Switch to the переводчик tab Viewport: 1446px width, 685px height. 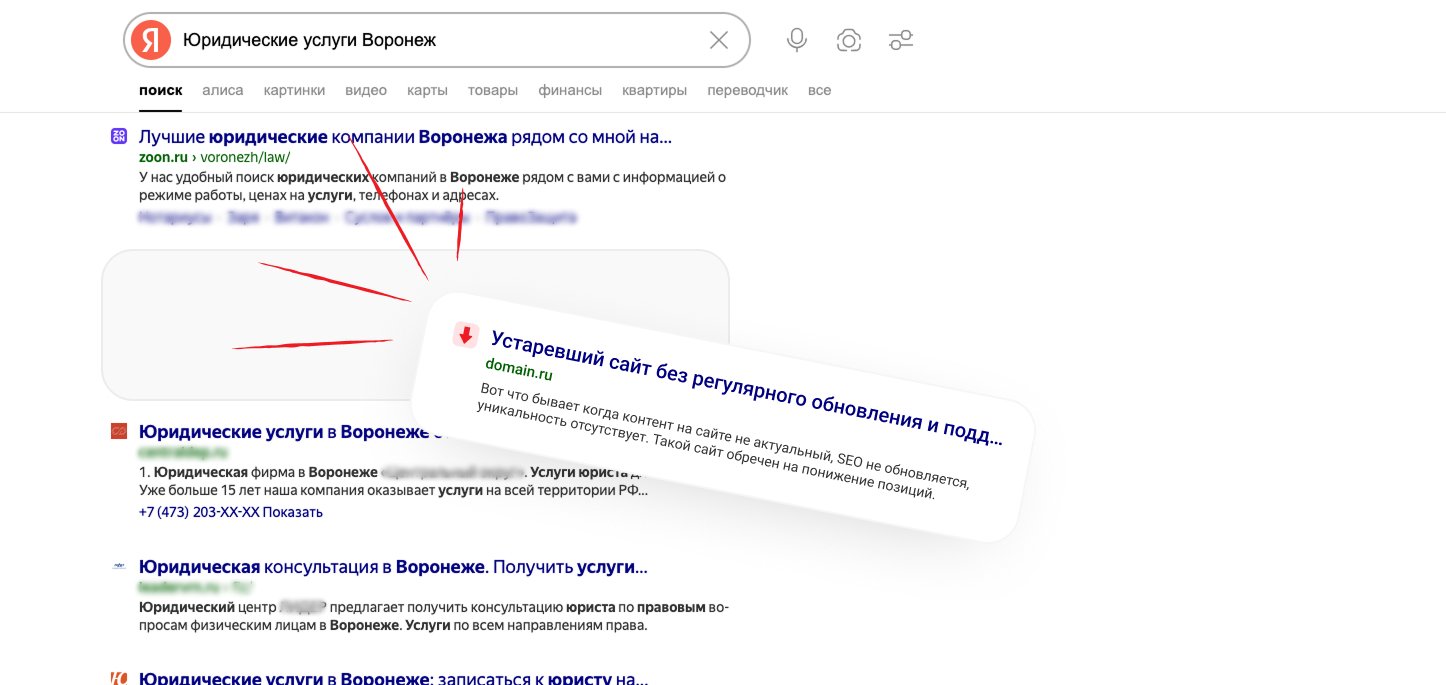747,90
